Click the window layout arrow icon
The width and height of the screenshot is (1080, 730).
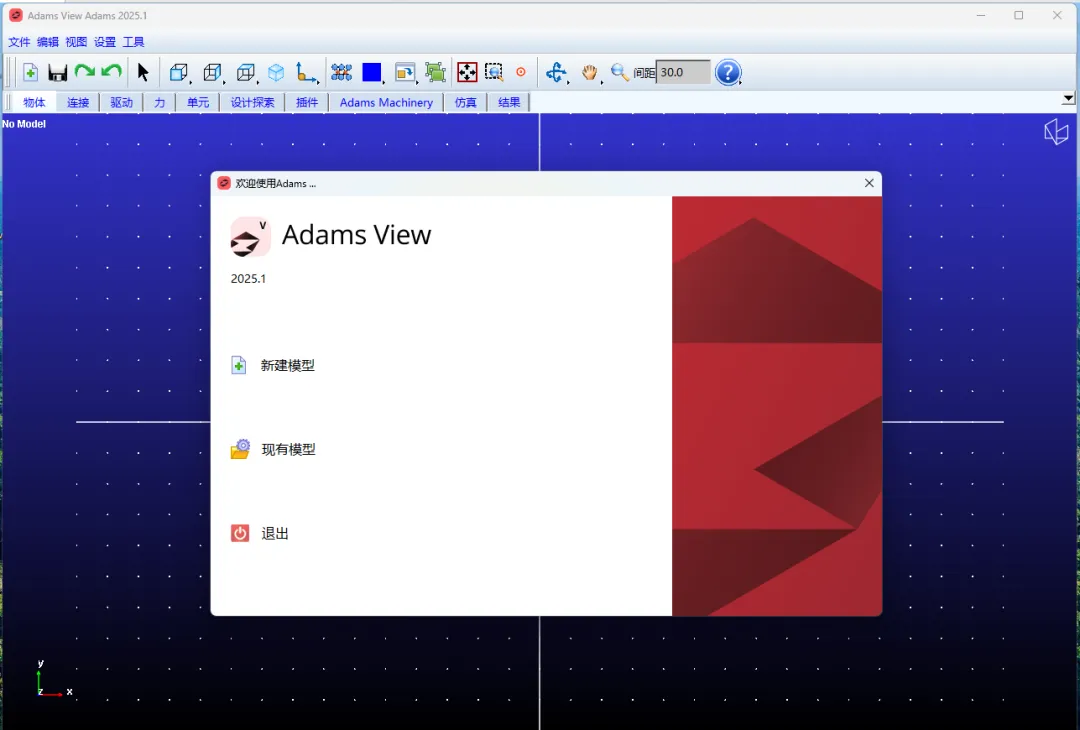click(x=405, y=72)
